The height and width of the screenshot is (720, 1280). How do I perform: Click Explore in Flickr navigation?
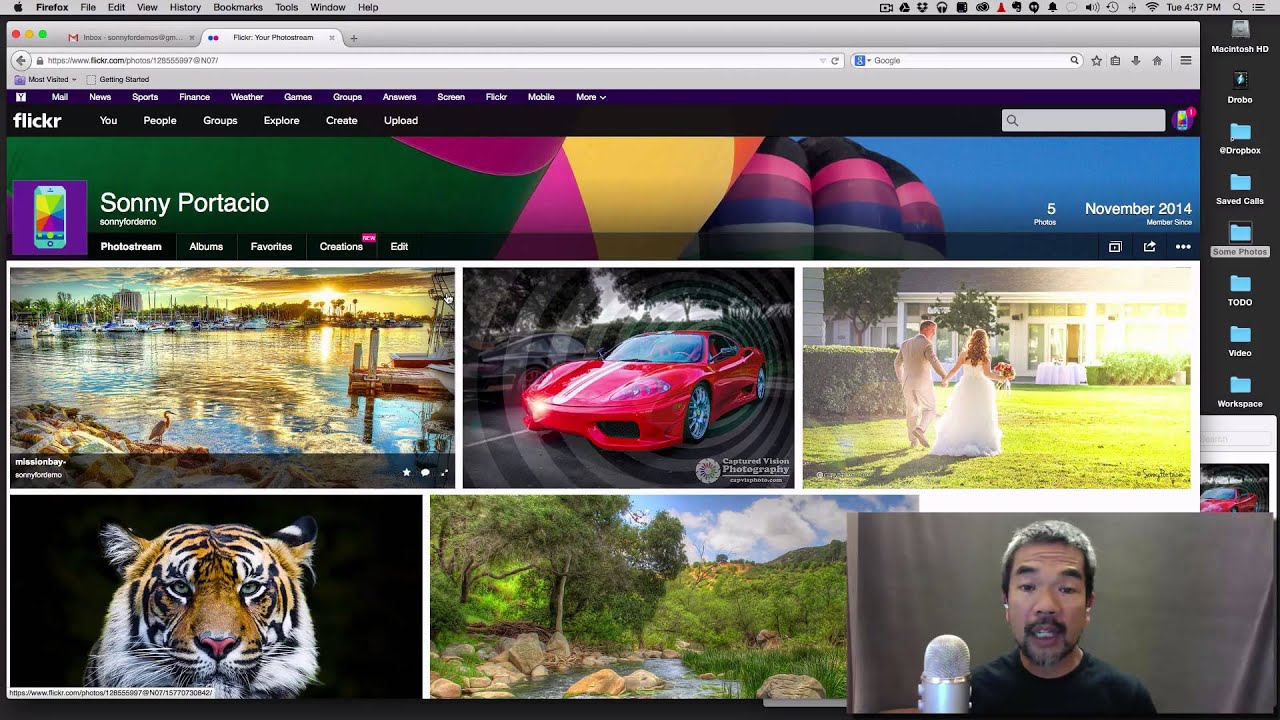click(281, 121)
